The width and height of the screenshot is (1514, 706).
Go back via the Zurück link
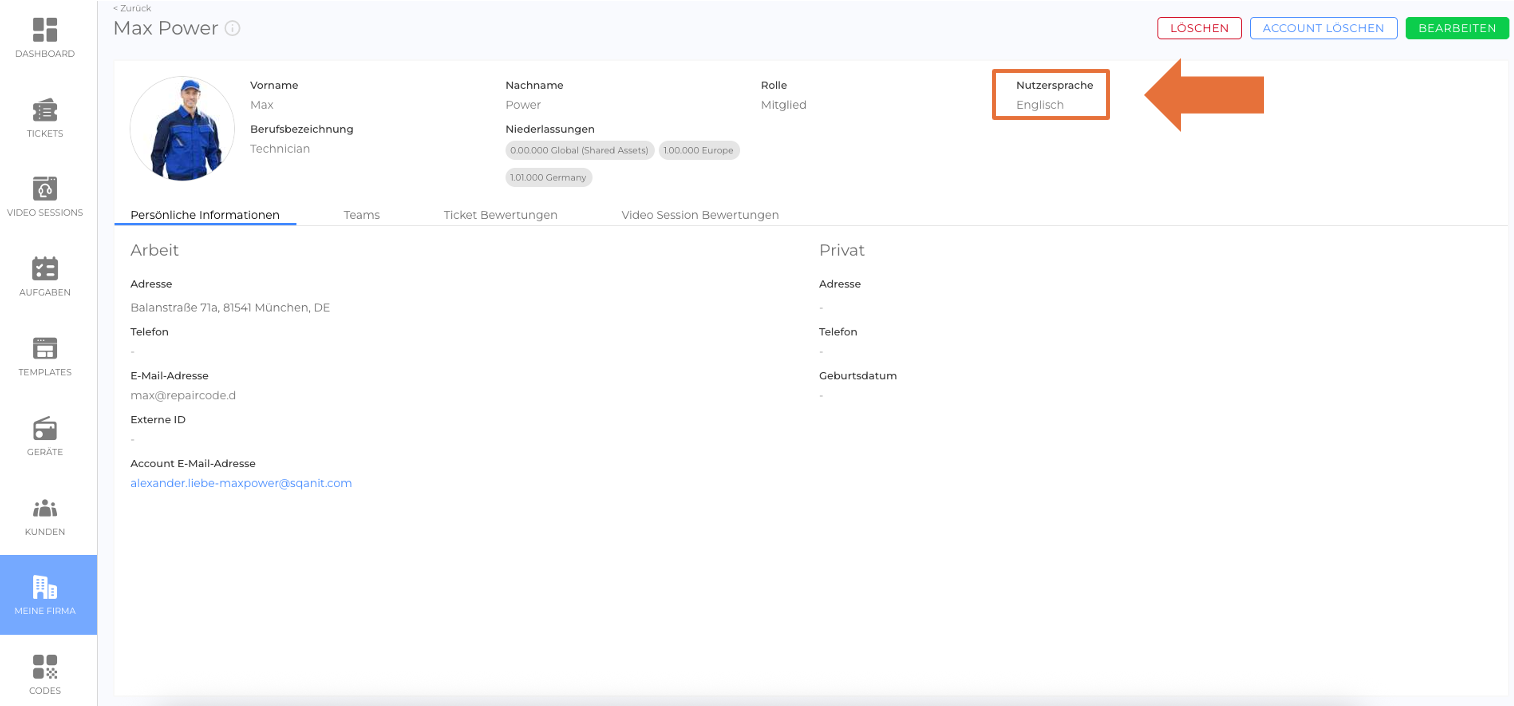(132, 8)
